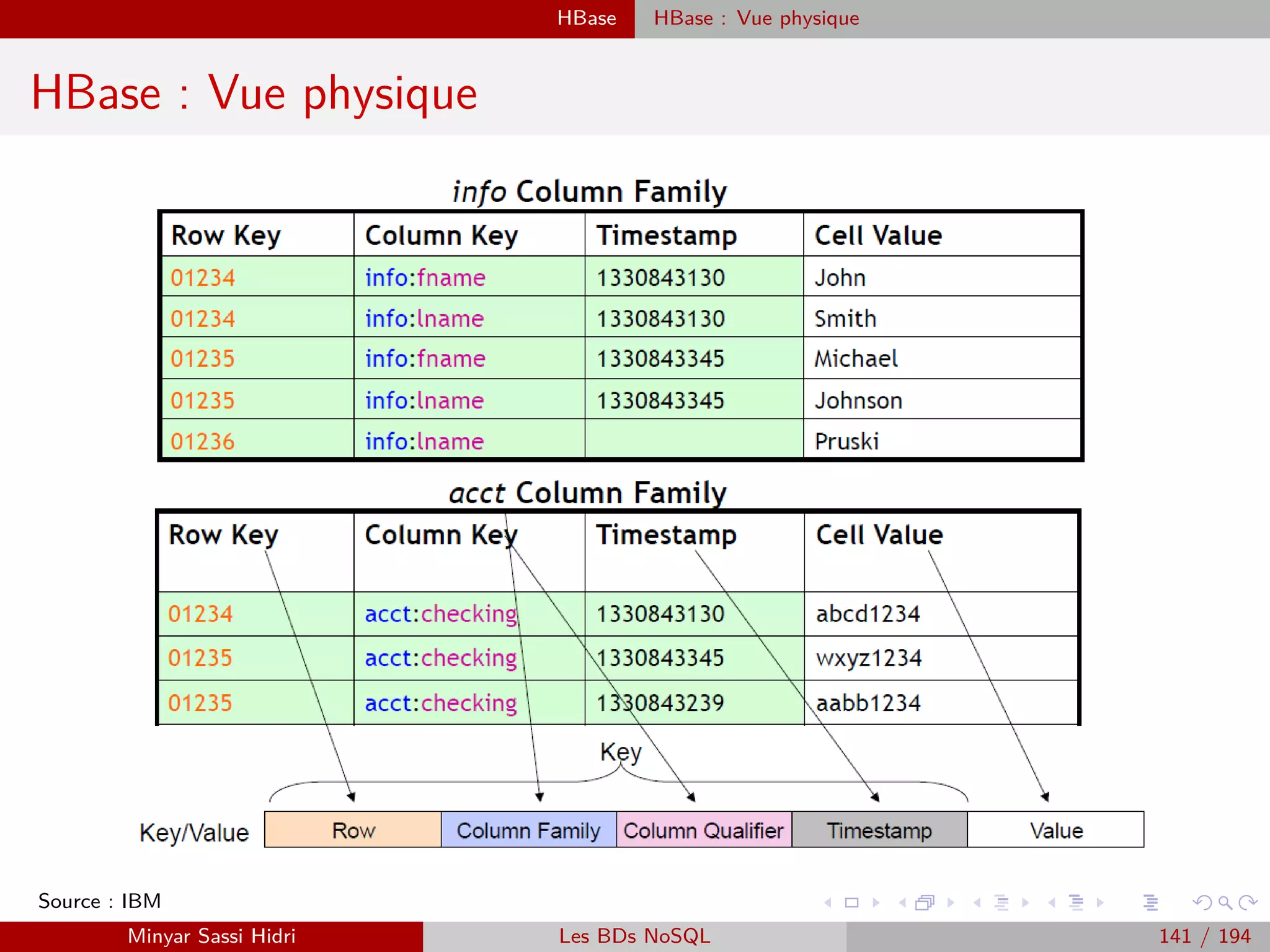Viewport: 1270px width, 952px height.
Task: Click the cell value 'John'
Action: pos(840,278)
